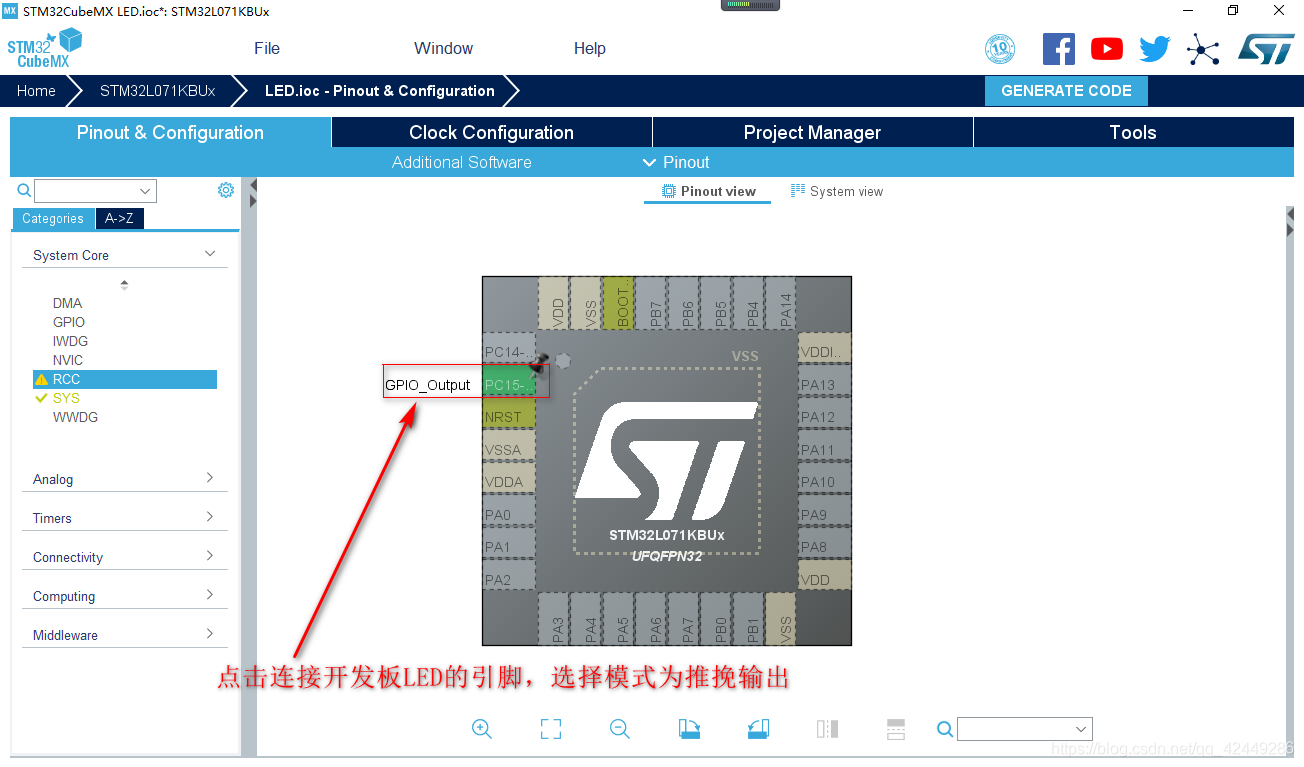This screenshot has height=767, width=1304.
Task: Select the Pinout view tab
Action: 708,191
